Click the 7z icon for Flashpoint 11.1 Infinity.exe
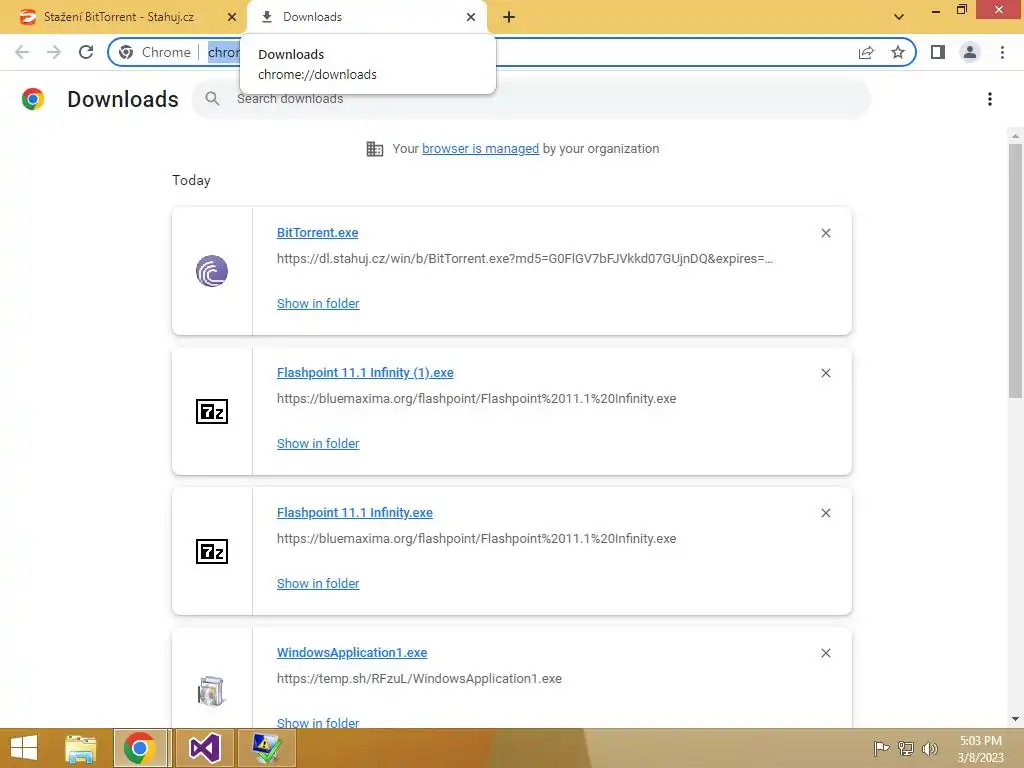Screen dimensions: 1024x768 point(212,551)
